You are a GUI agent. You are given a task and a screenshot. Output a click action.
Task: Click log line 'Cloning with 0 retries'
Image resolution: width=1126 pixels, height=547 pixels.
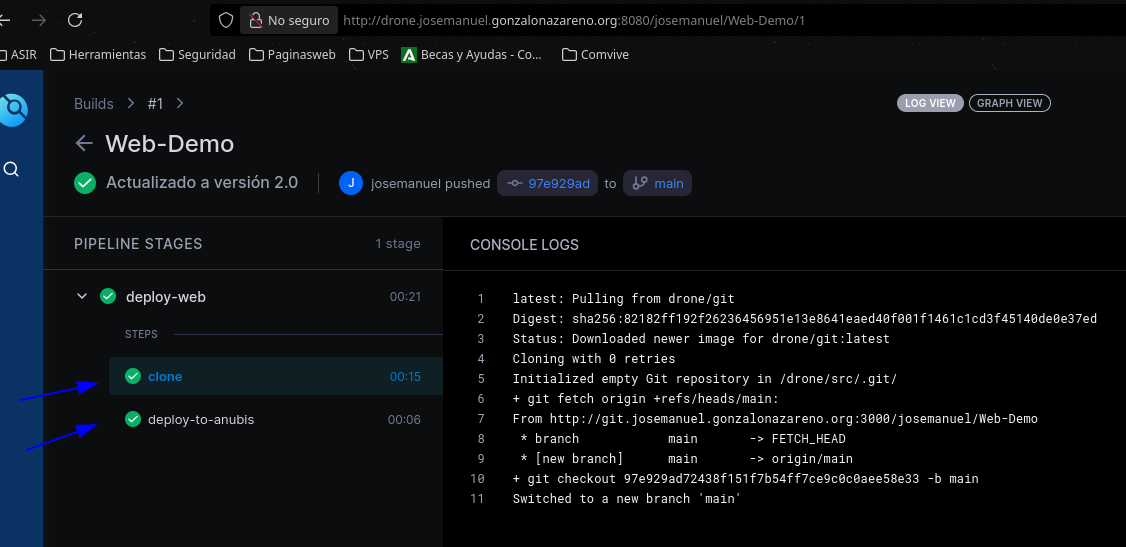tap(594, 358)
